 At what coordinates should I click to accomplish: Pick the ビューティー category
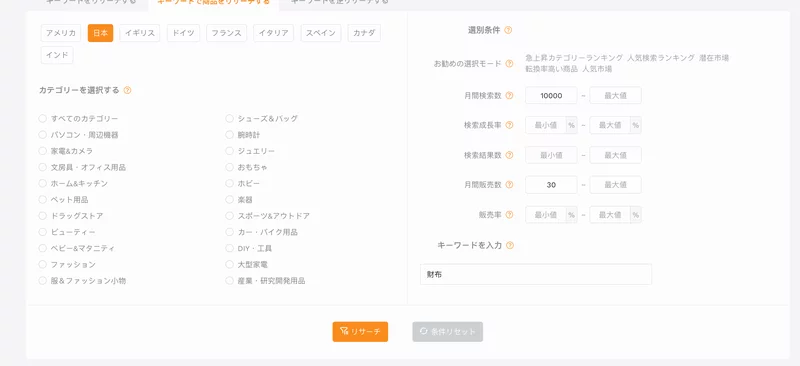click(43, 232)
